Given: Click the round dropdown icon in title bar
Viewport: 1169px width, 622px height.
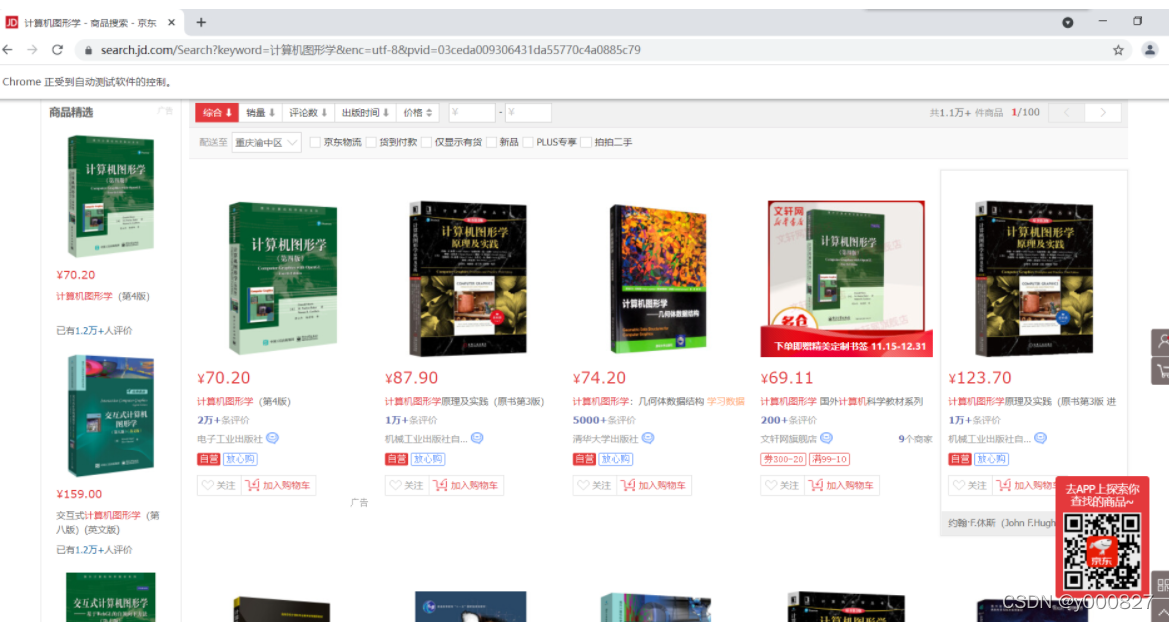Looking at the screenshot, I should [x=1068, y=22].
